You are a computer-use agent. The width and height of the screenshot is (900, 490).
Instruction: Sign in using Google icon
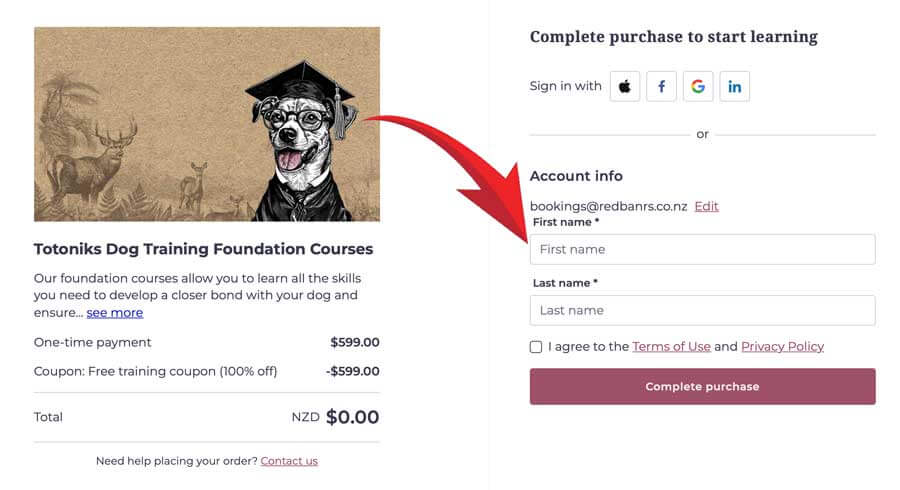(698, 86)
